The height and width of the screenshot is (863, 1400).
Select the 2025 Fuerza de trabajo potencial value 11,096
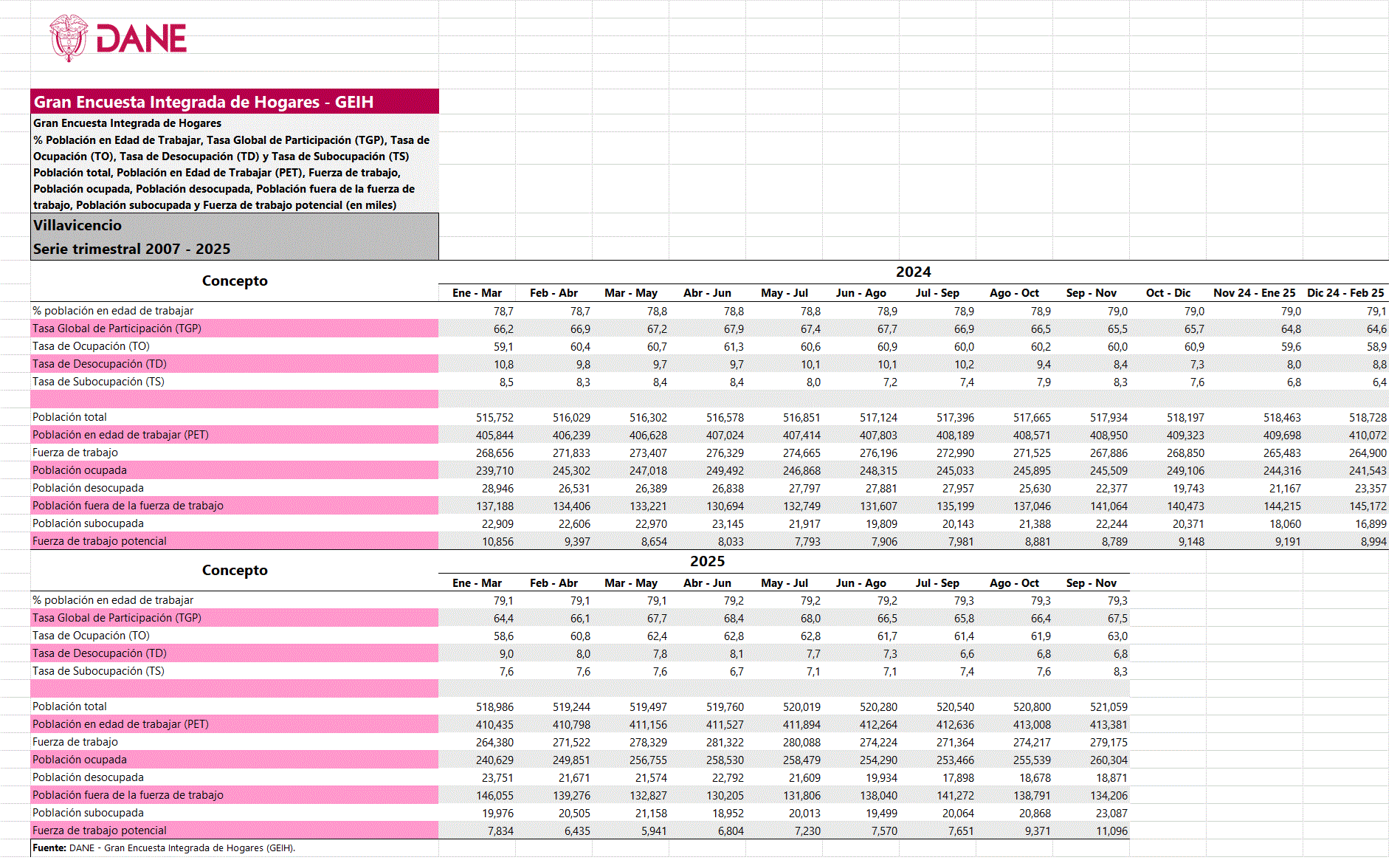pos(1111,831)
